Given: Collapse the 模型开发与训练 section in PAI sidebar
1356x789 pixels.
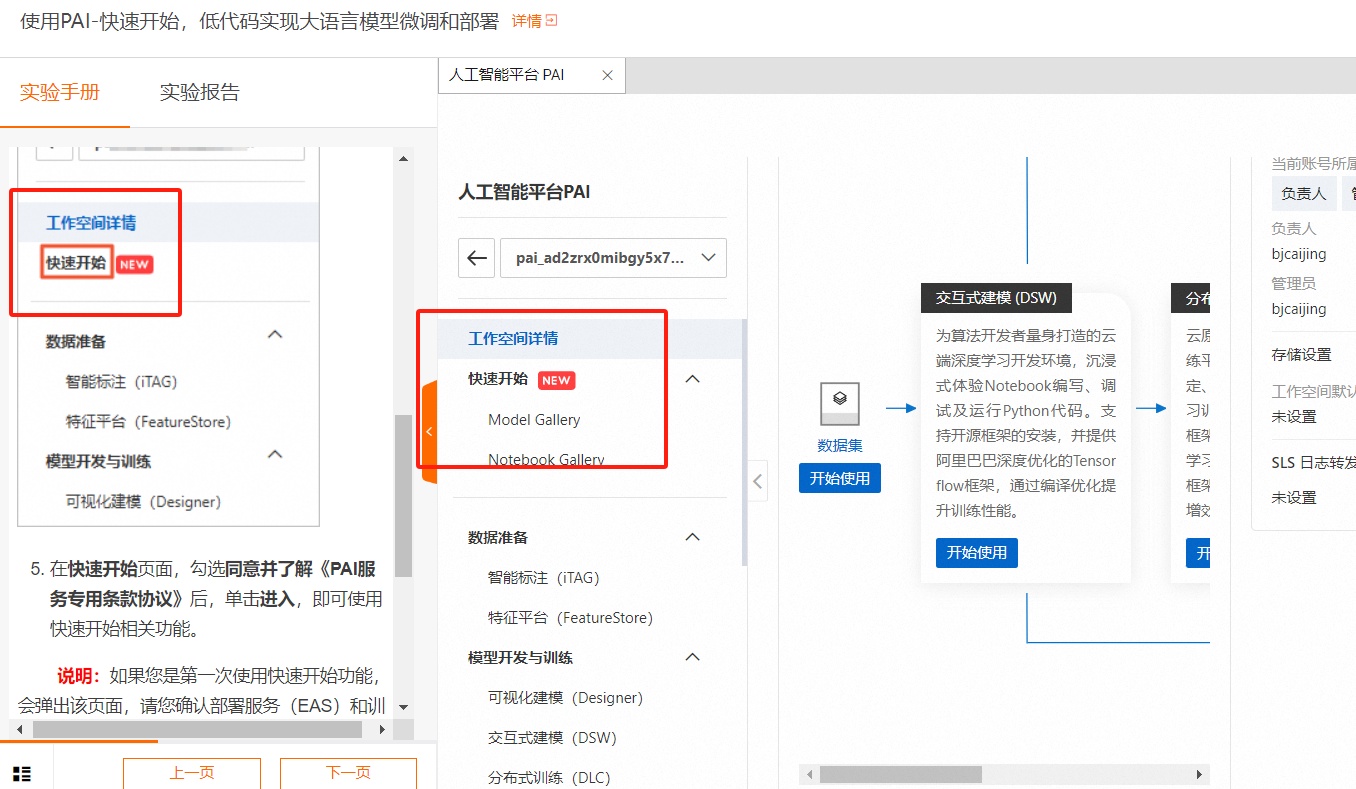Looking at the screenshot, I should 692,657.
